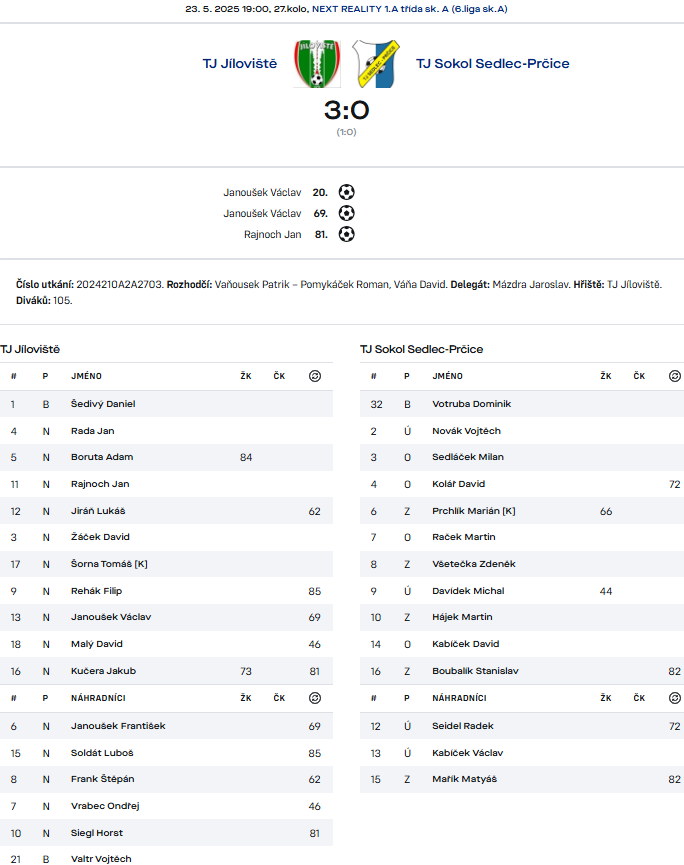684x865 pixels.
Task: Click the TJ Sokol Sedlec-Prčice team crest
Action: tap(376, 63)
